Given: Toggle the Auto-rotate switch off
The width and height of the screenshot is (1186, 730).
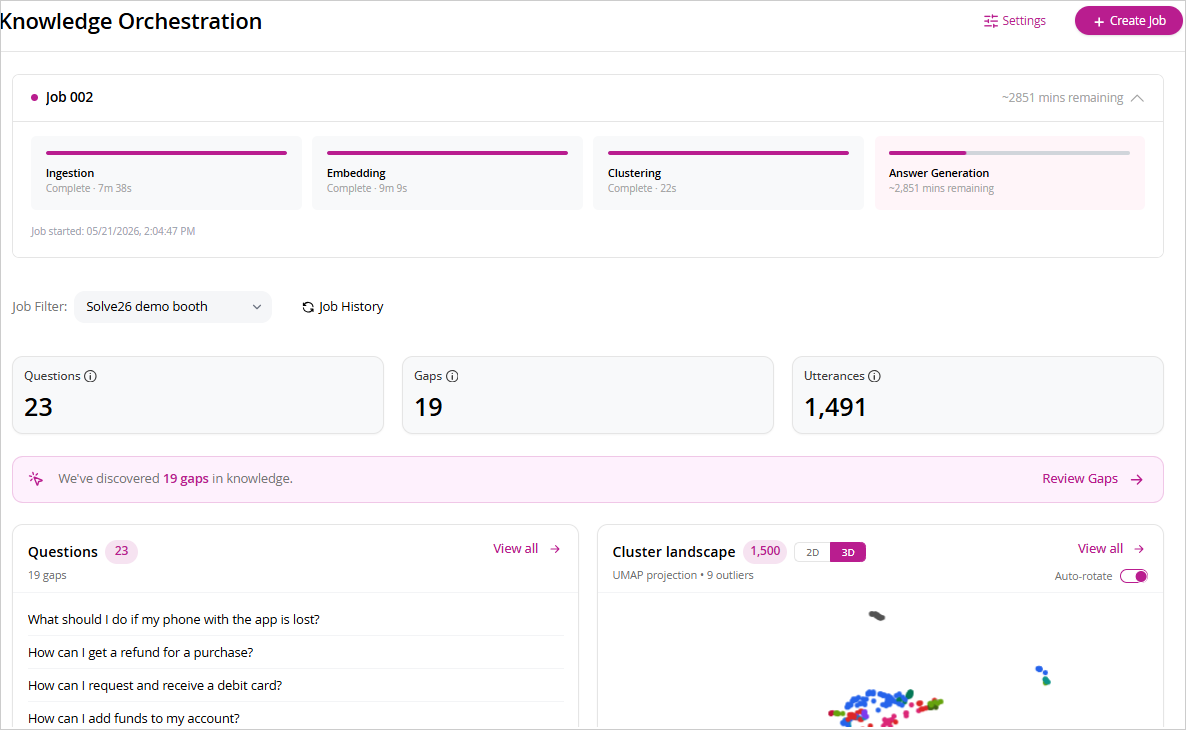Looking at the screenshot, I should (x=1134, y=576).
